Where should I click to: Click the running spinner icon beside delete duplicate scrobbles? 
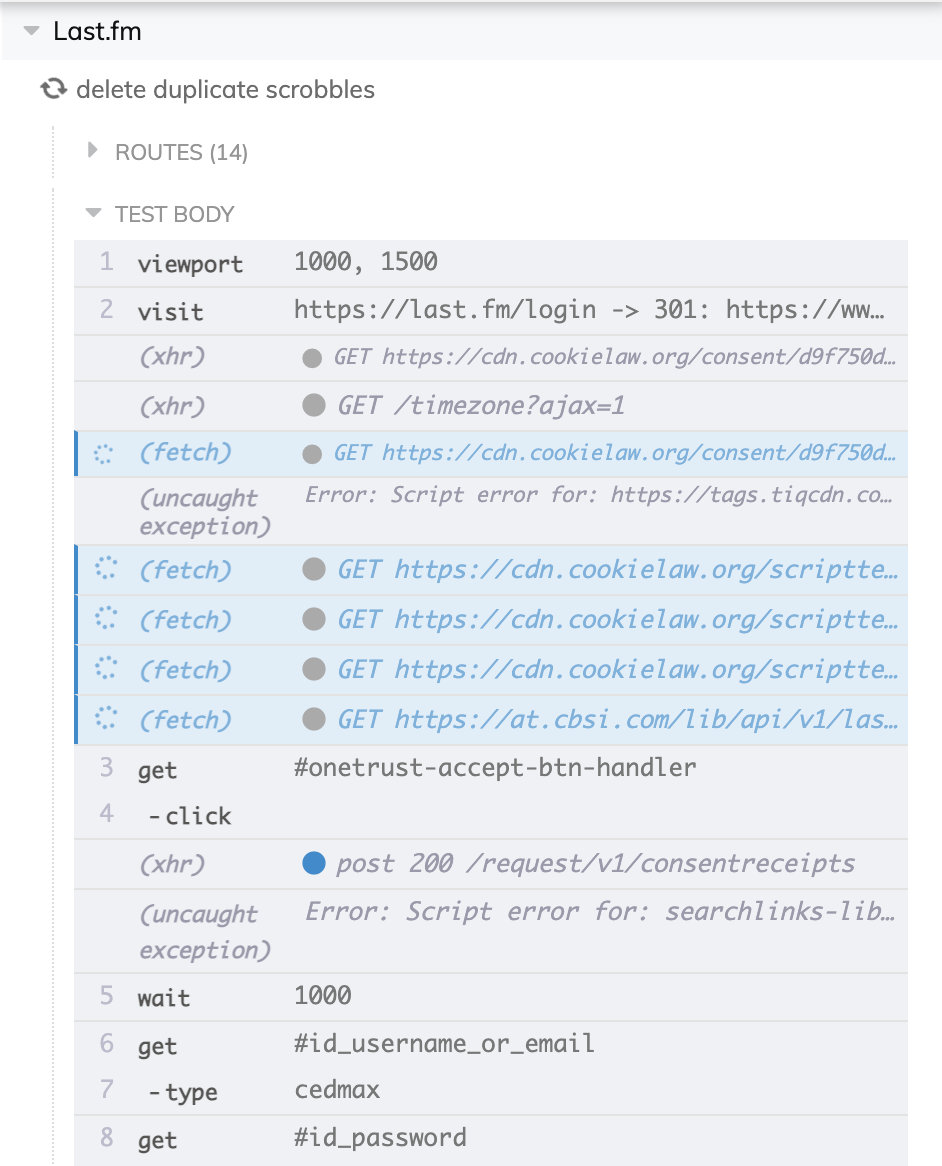tap(54, 89)
